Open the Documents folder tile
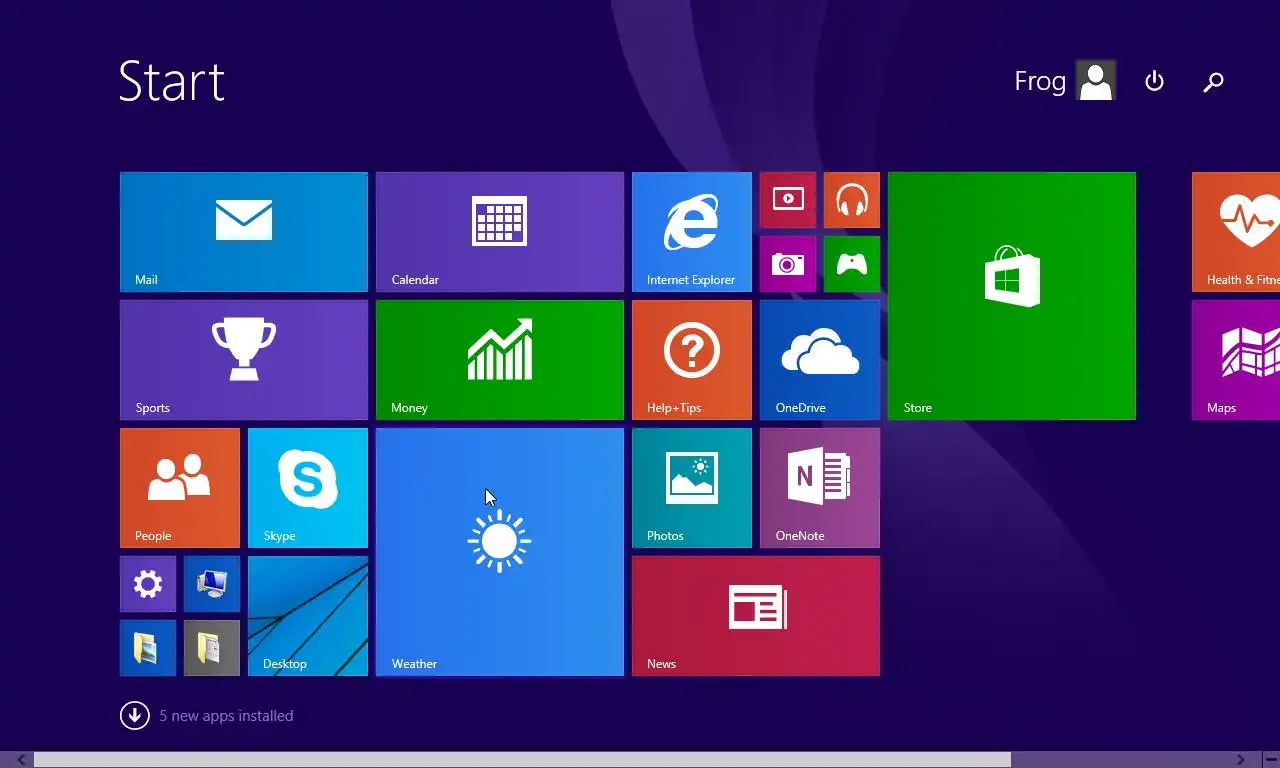 (x=212, y=648)
